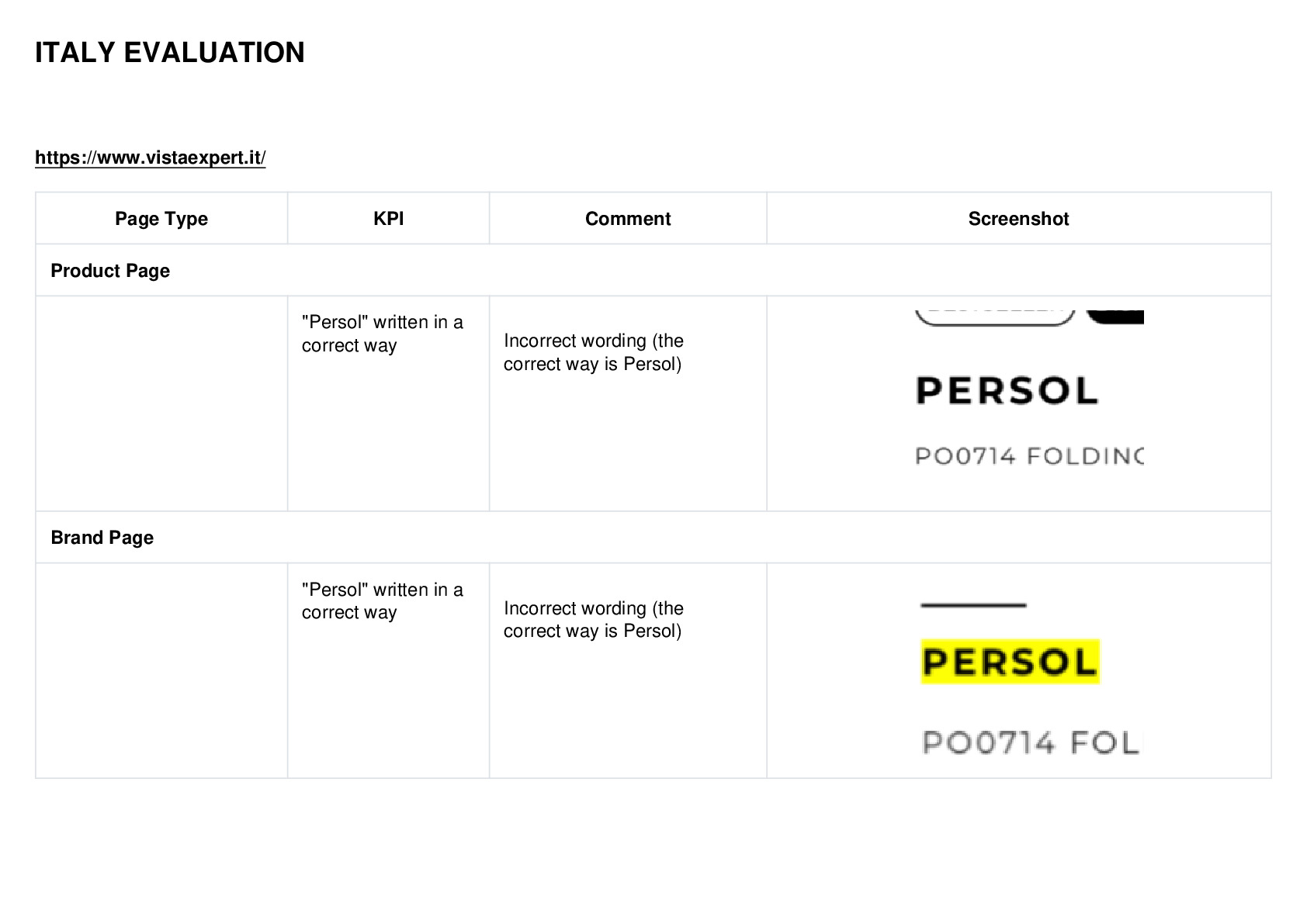Click the Product Page incorrect wording comment

pos(594,352)
